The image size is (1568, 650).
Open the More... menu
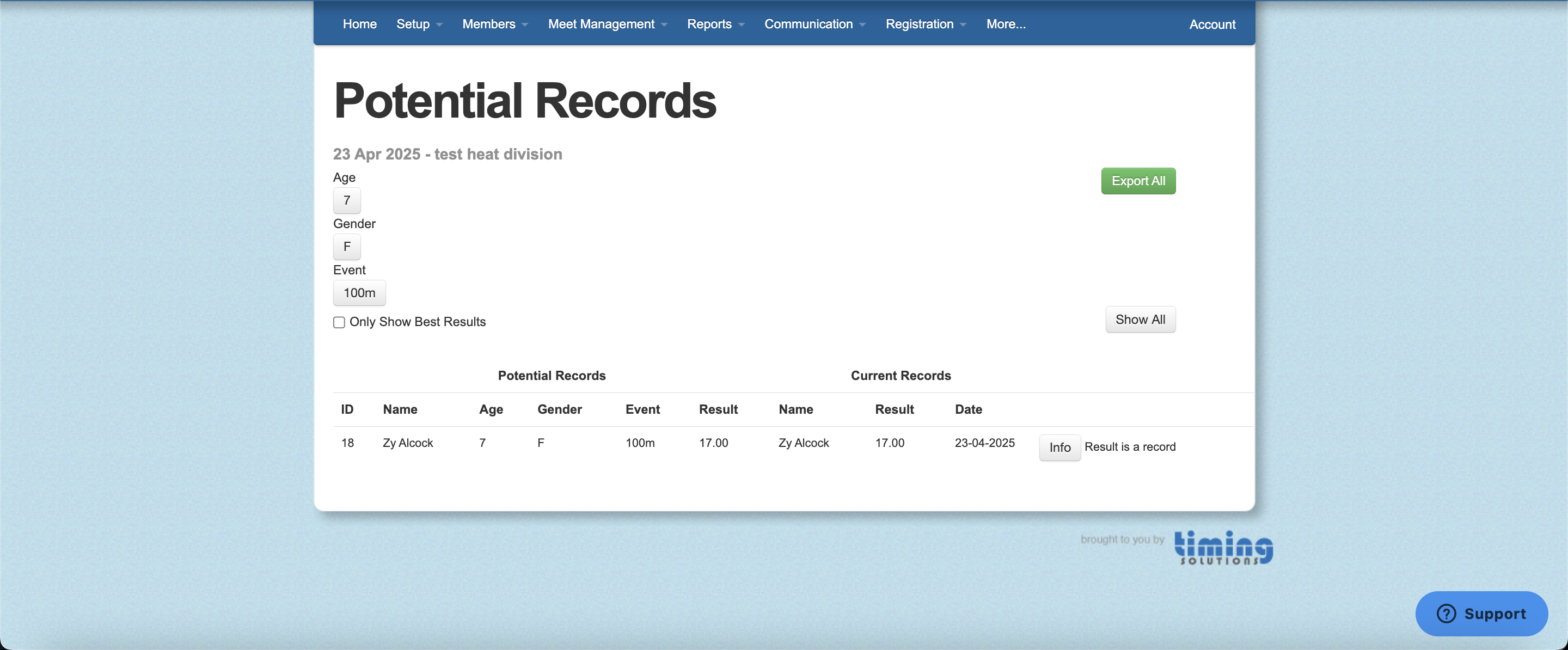(x=1006, y=24)
